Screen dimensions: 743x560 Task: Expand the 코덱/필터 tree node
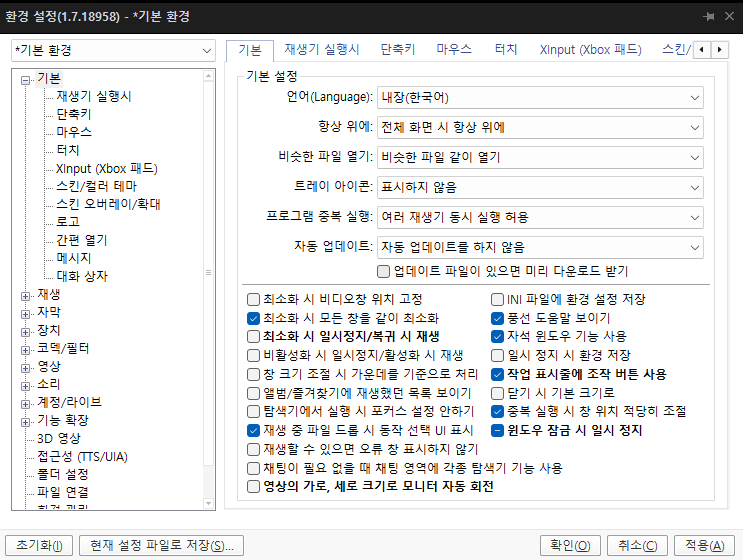tap(25, 350)
